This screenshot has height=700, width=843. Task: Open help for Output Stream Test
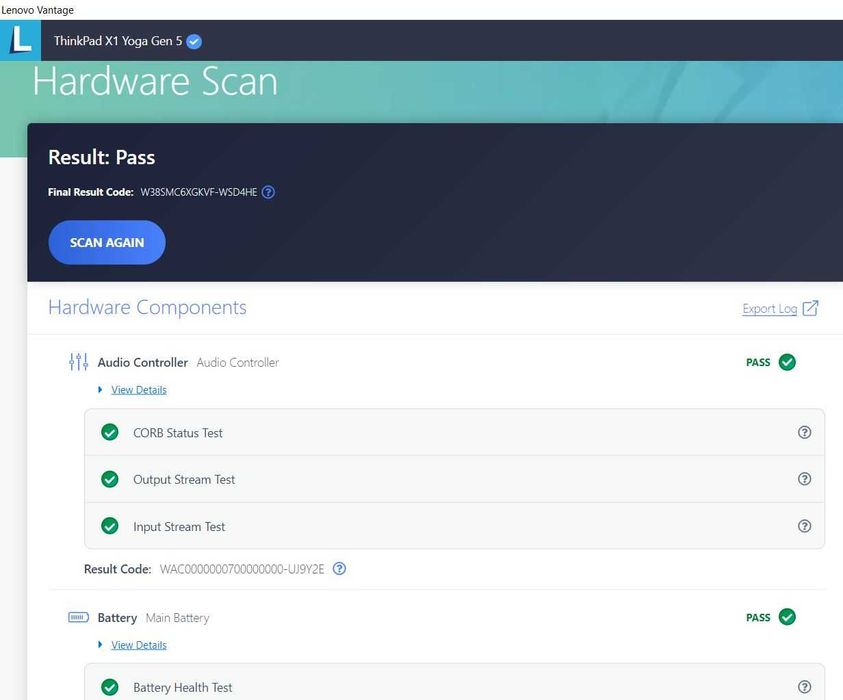click(804, 479)
